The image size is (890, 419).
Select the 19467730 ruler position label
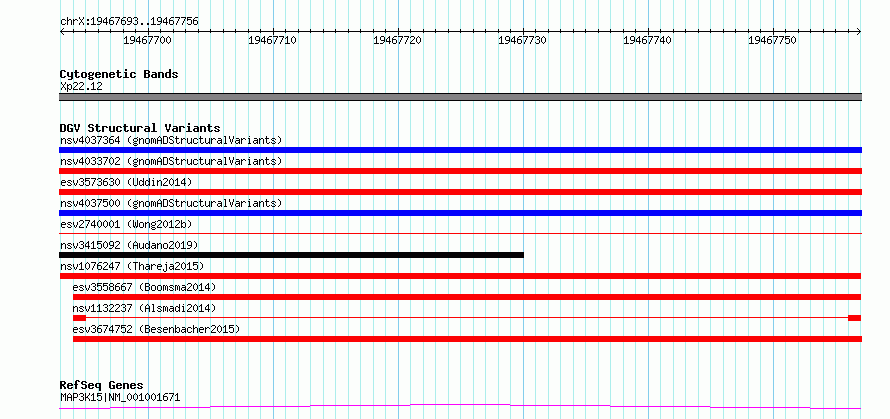[x=522, y=40]
